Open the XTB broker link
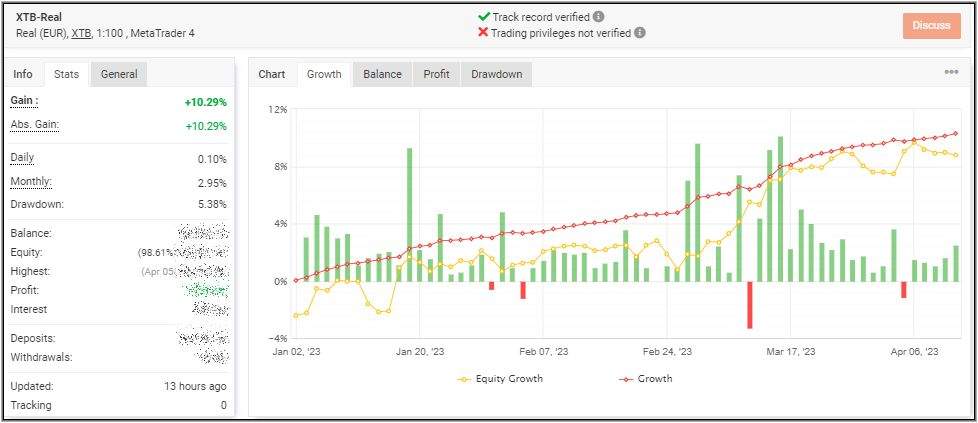Viewport: 978px width, 423px height. point(81,33)
